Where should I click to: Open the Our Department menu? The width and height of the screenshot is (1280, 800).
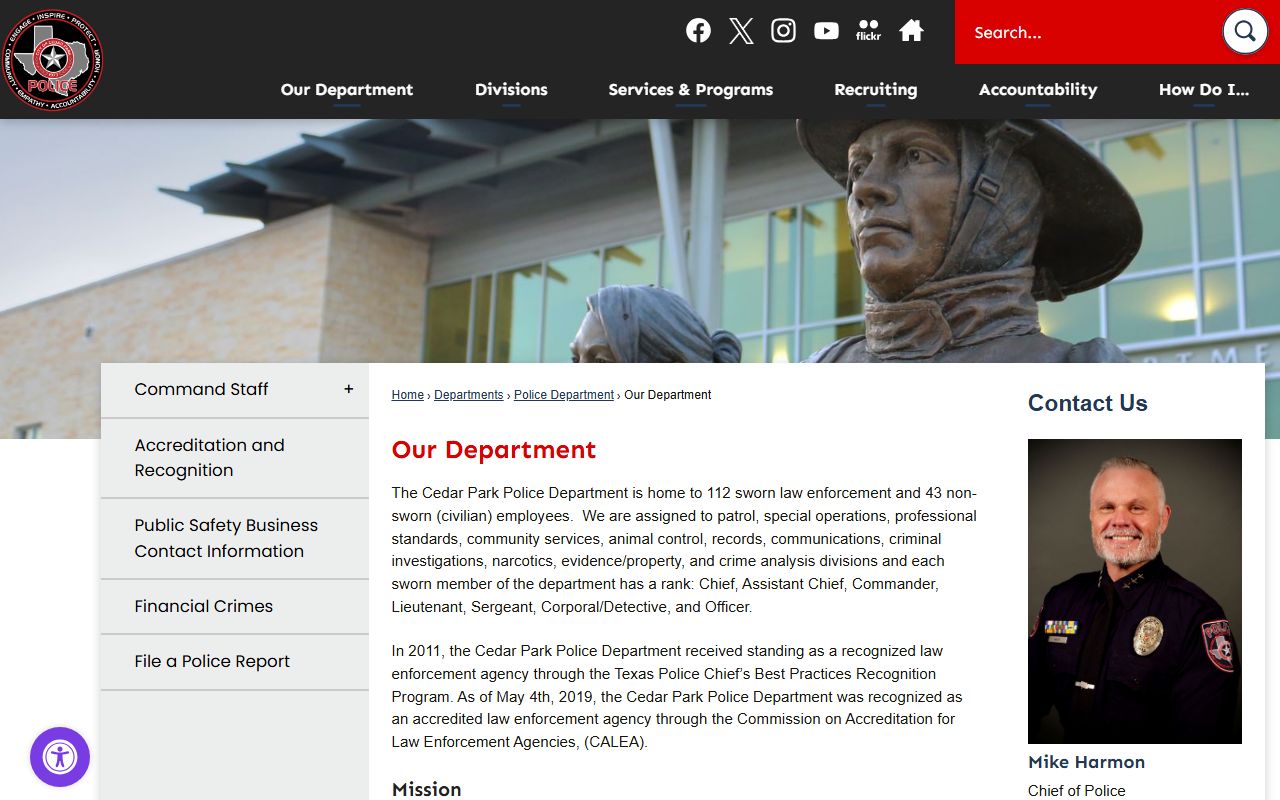point(347,90)
